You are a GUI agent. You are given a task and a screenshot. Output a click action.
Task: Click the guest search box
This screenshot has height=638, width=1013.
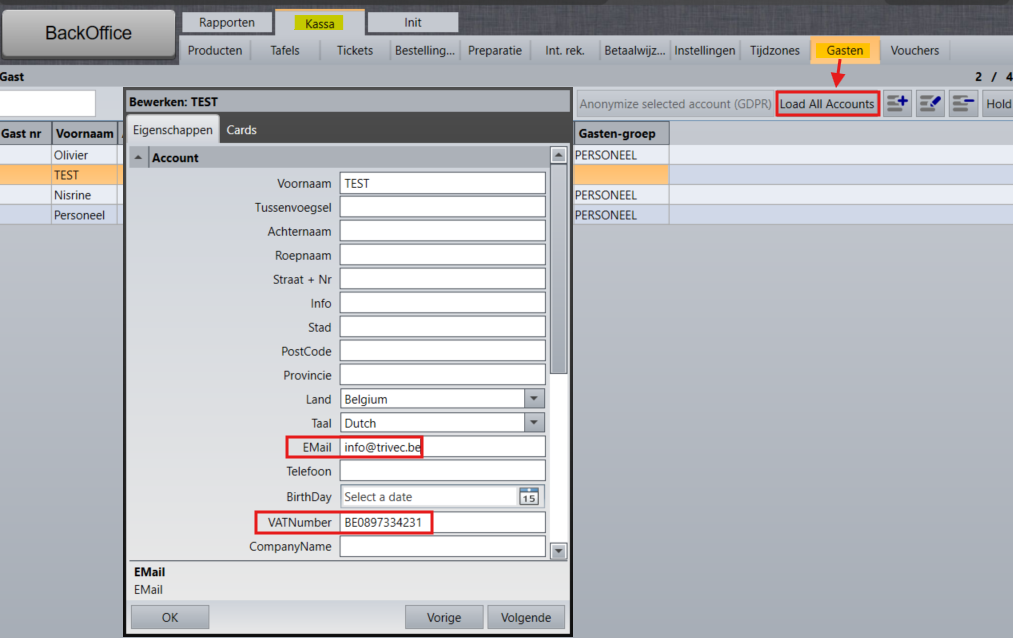[x=47, y=103]
